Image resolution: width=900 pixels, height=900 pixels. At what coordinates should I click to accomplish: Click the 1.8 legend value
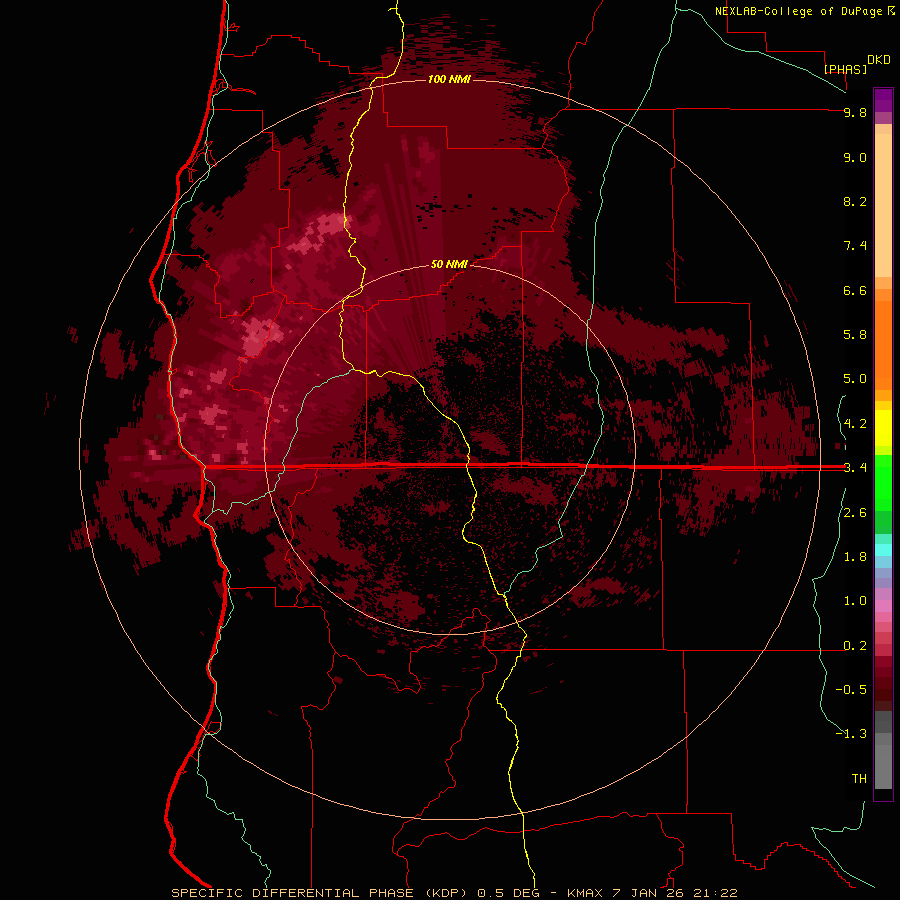(855, 557)
